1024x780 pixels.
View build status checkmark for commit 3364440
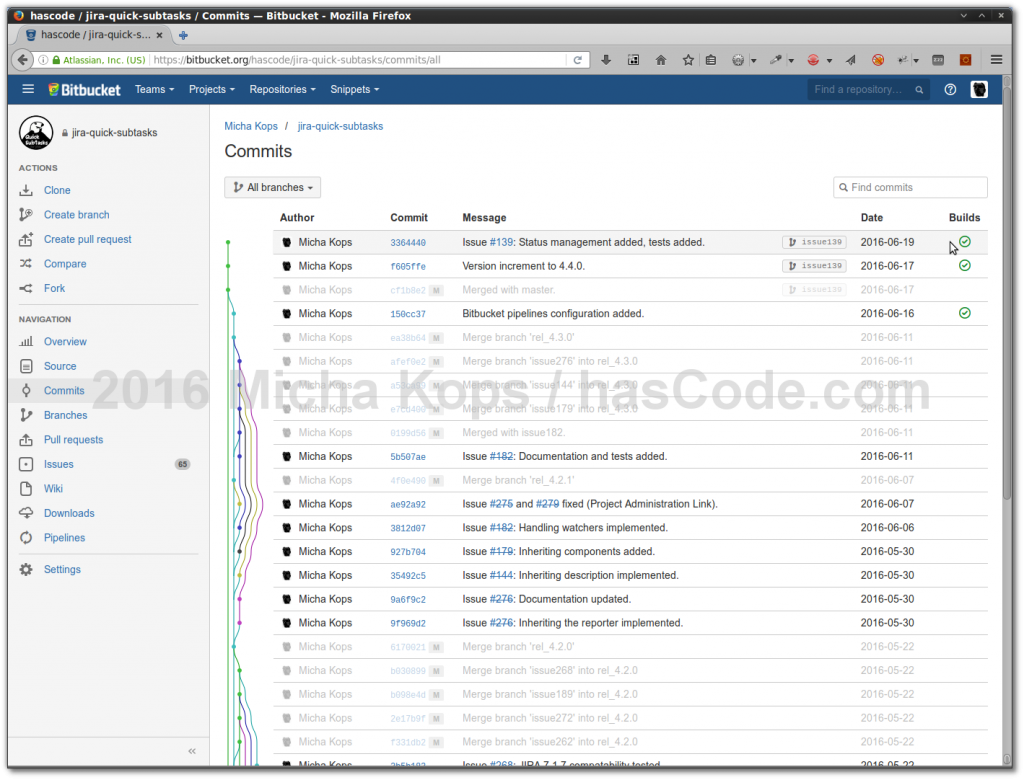pos(965,241)
